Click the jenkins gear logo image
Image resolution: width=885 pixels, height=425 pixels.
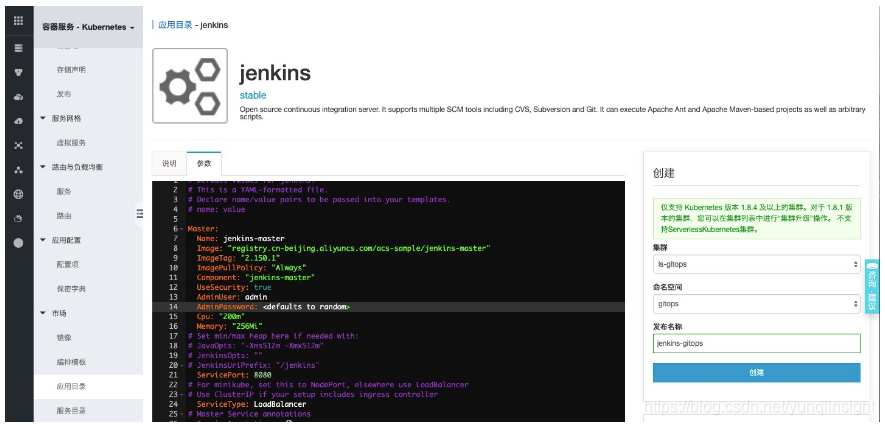click(x=190, y=86)
